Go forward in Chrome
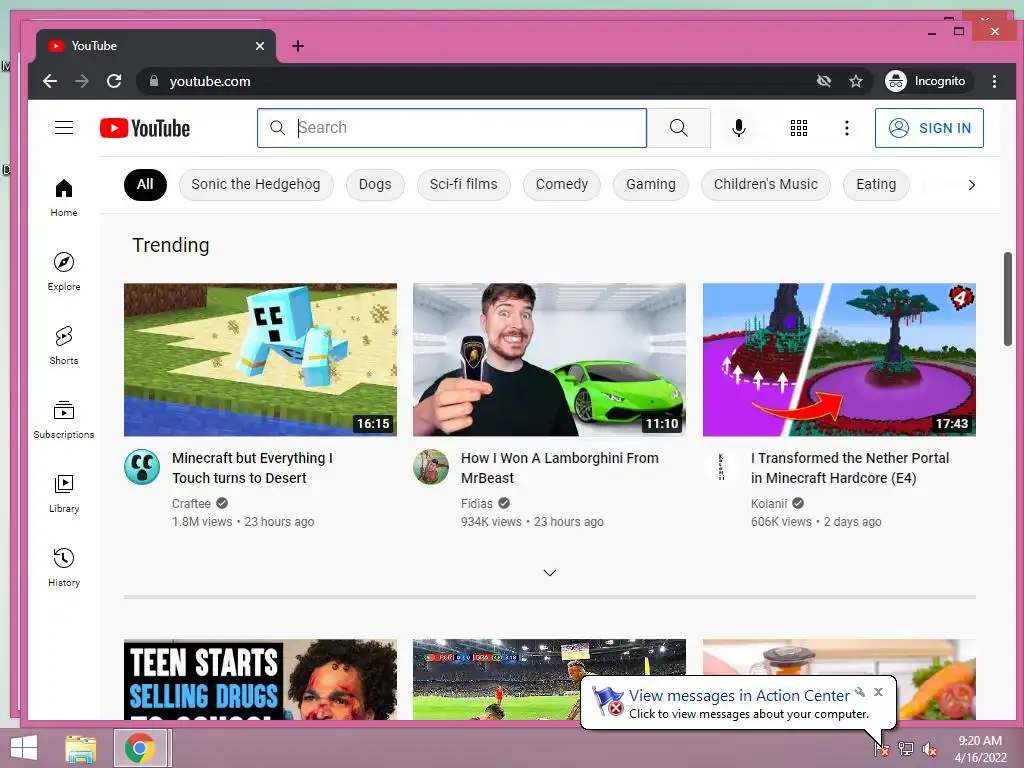Image resolution: width=1024 pixels, height=768 pixels. [x=82, y=81]
